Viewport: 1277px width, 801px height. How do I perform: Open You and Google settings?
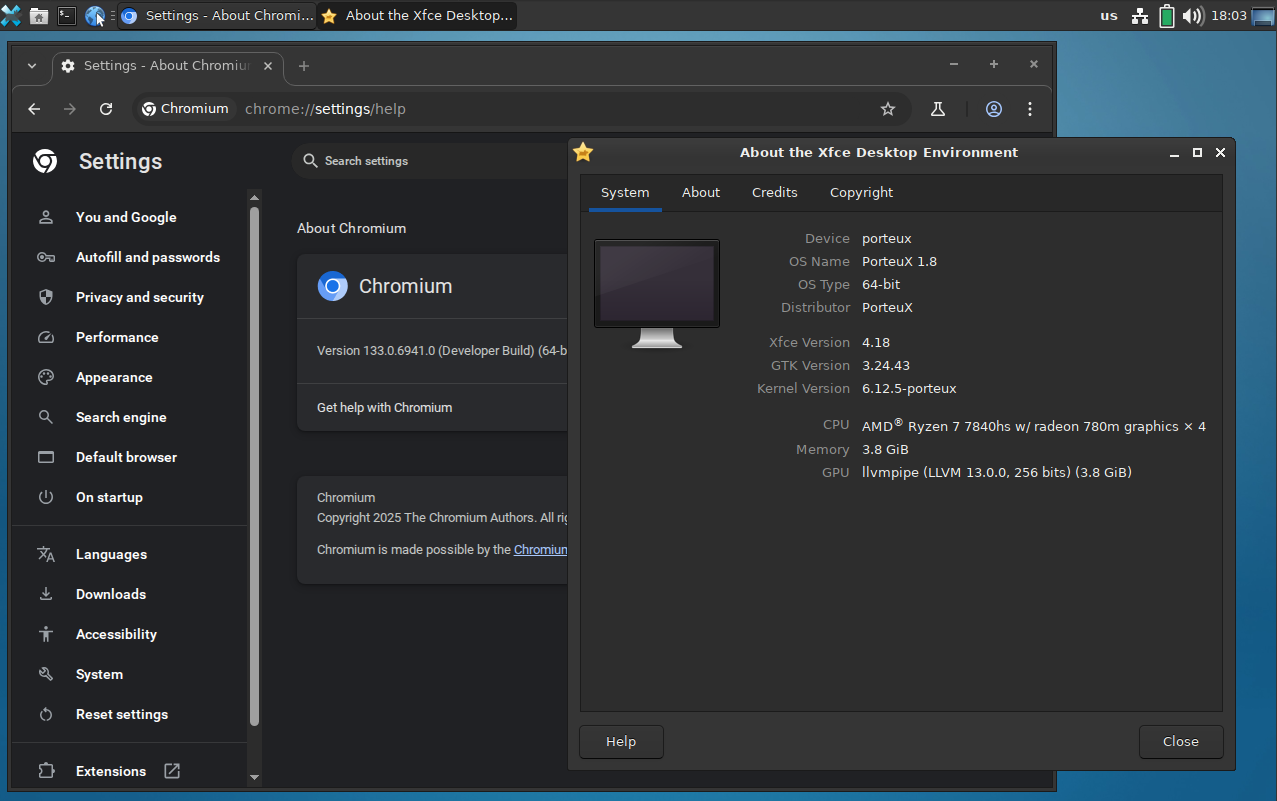pos(126,217)
